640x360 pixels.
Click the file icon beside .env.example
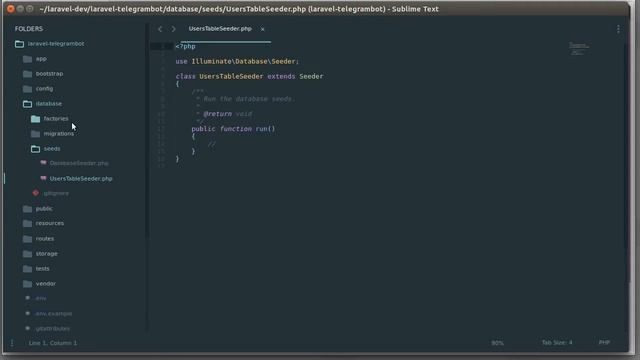click(x=27, y=313)
